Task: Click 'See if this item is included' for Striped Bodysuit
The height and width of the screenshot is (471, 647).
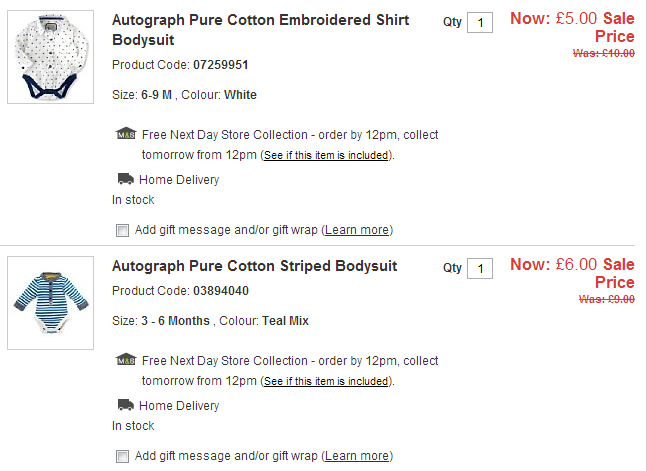Action: [325, 382]
